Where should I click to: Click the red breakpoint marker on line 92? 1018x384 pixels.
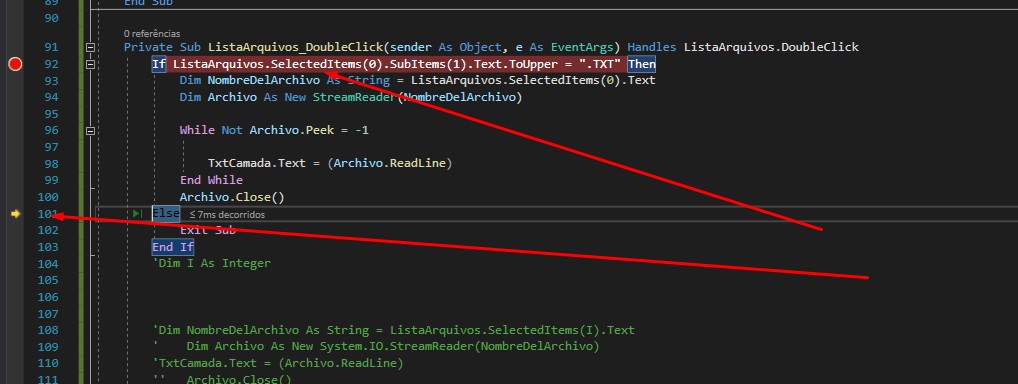coord(15,64)
